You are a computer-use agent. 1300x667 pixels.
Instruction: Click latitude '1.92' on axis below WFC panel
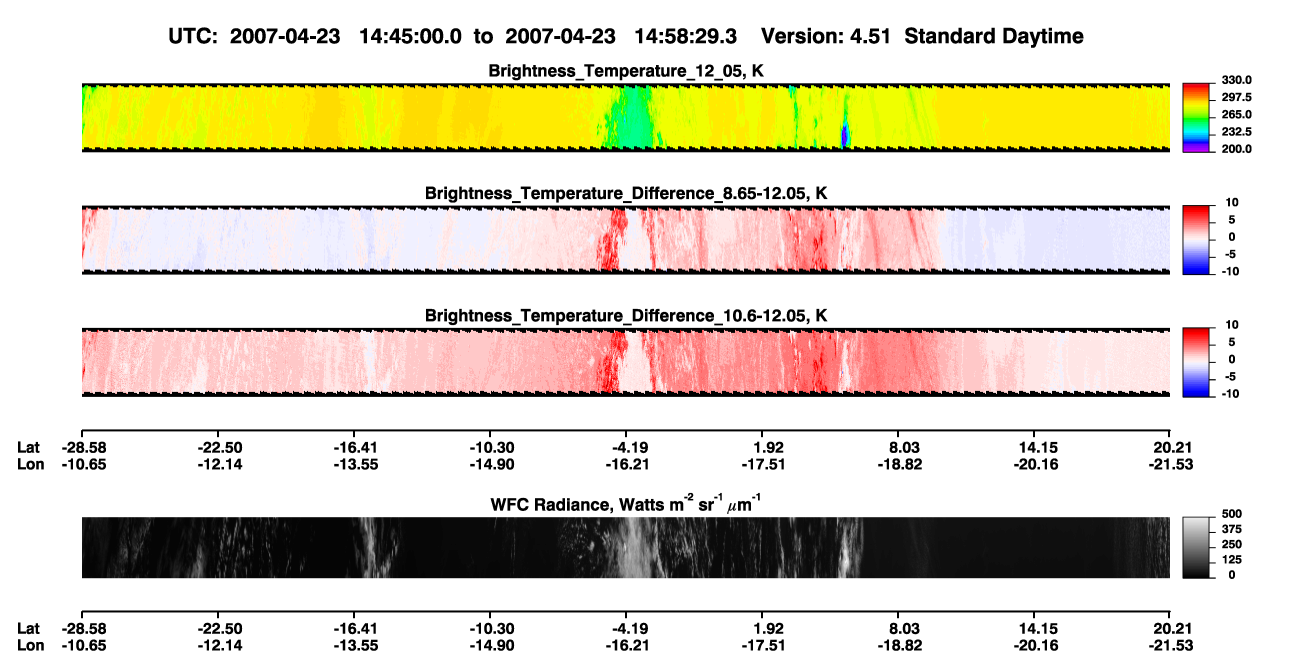coord(763,629)
